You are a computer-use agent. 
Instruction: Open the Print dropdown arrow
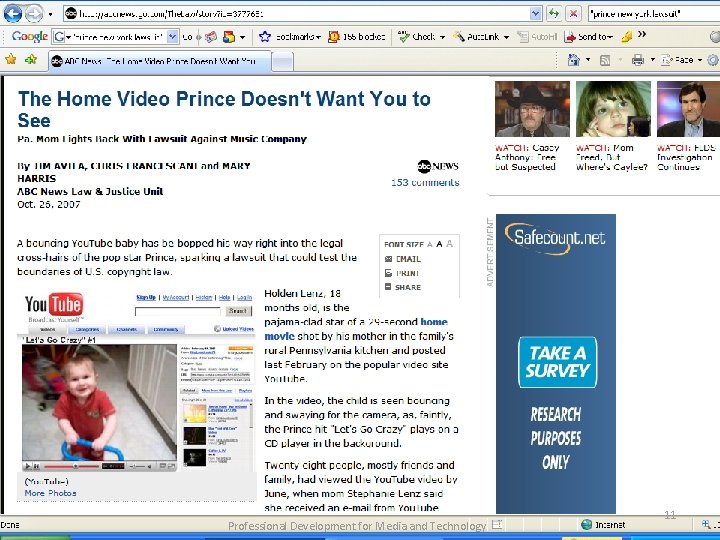[x=652, y=60]
